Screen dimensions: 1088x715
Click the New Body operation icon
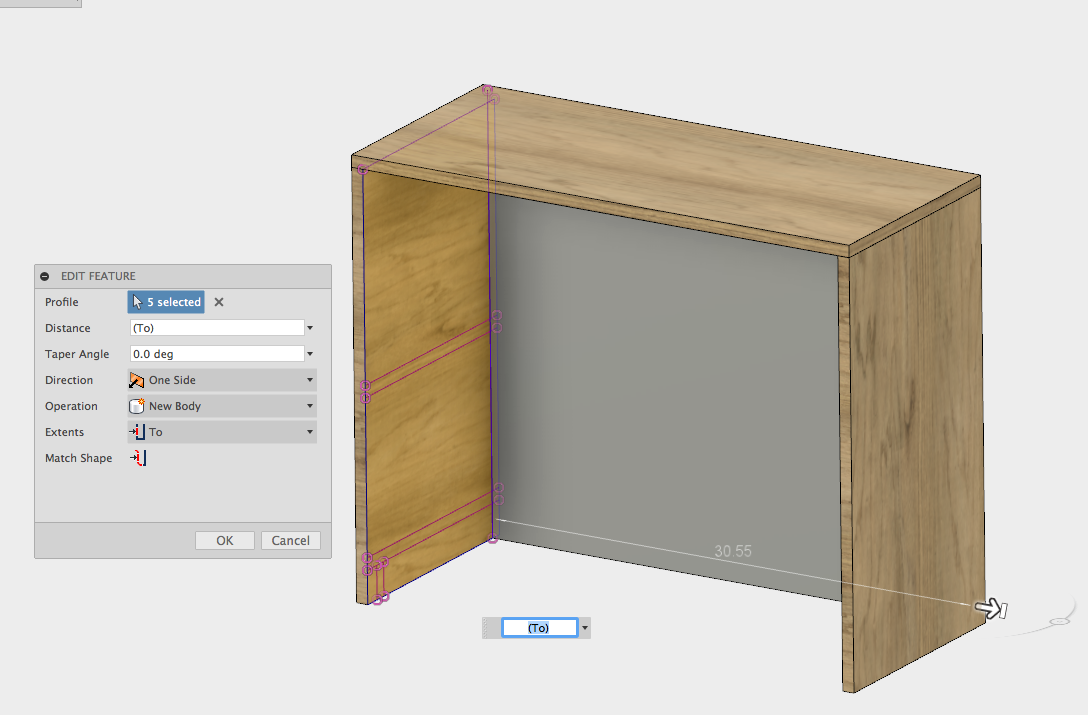coord(138,406)
